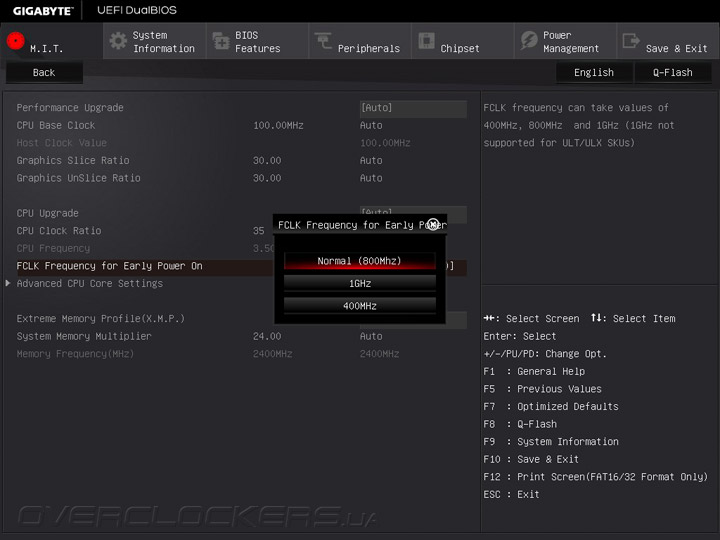Viewport: 720px width, 540px height.
Task: Click the Peripherals connector icon
Action: [323, 40]
